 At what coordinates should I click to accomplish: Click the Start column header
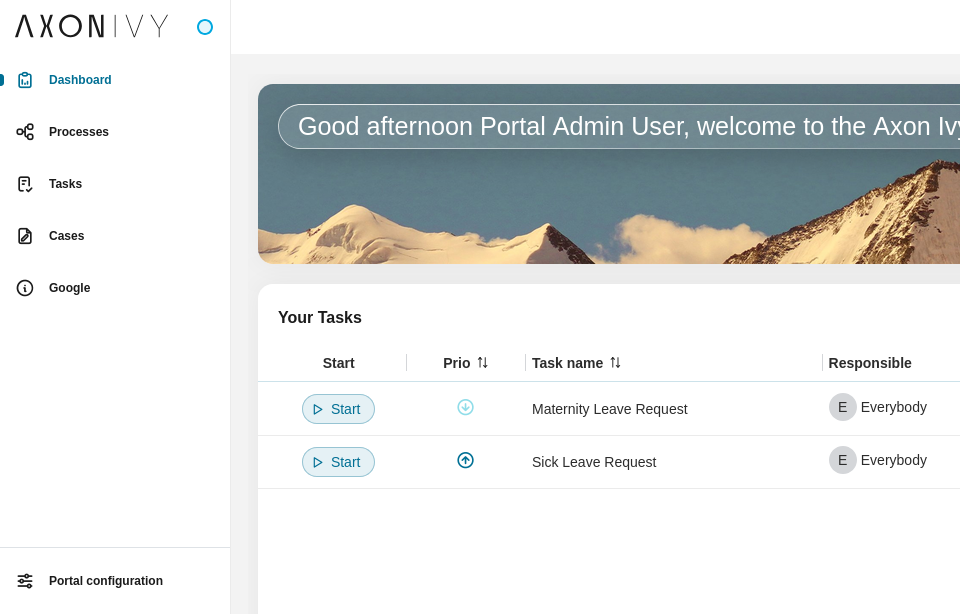[x=339, y=363]
